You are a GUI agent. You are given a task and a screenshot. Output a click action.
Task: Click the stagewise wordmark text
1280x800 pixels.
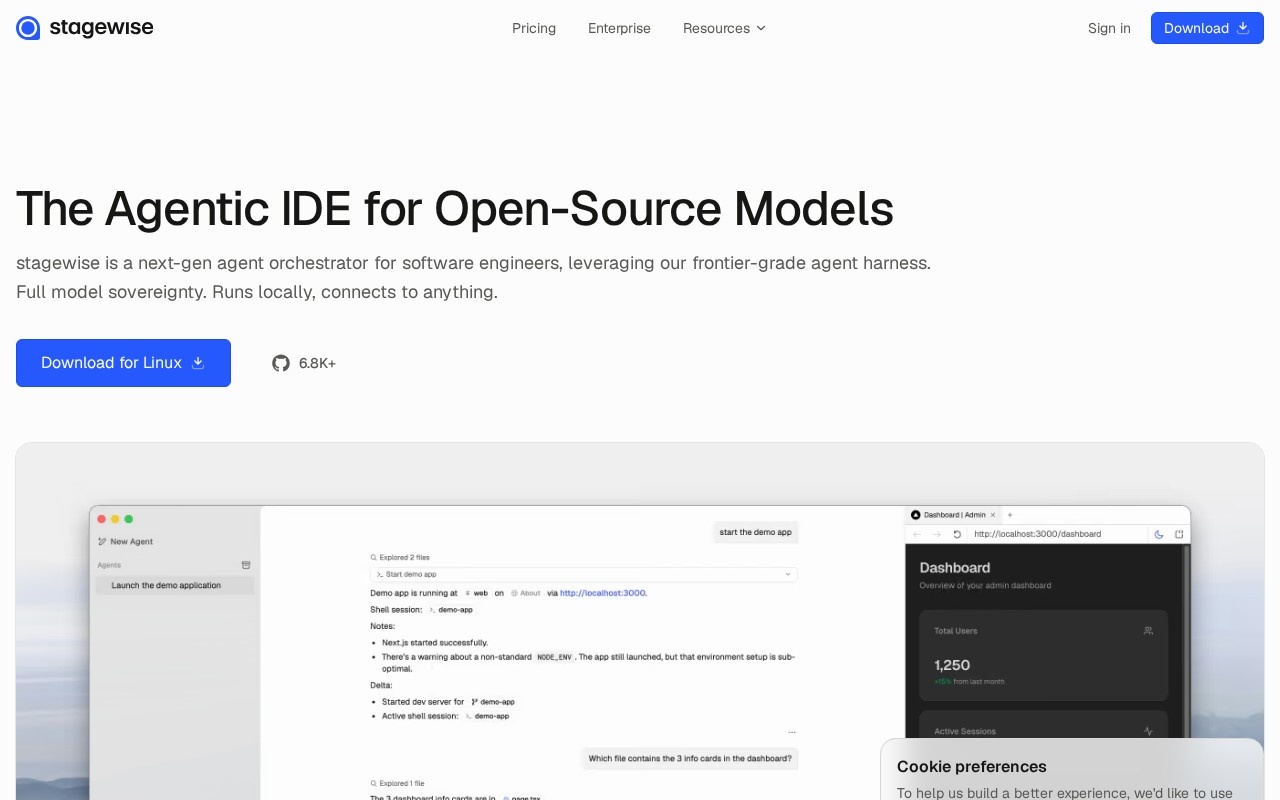(x=101, y=28)
